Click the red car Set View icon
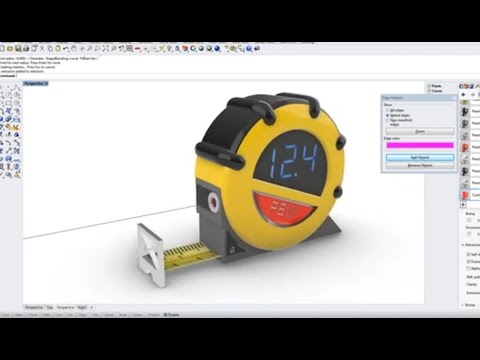Screen dimensions: 480x360 138,49
